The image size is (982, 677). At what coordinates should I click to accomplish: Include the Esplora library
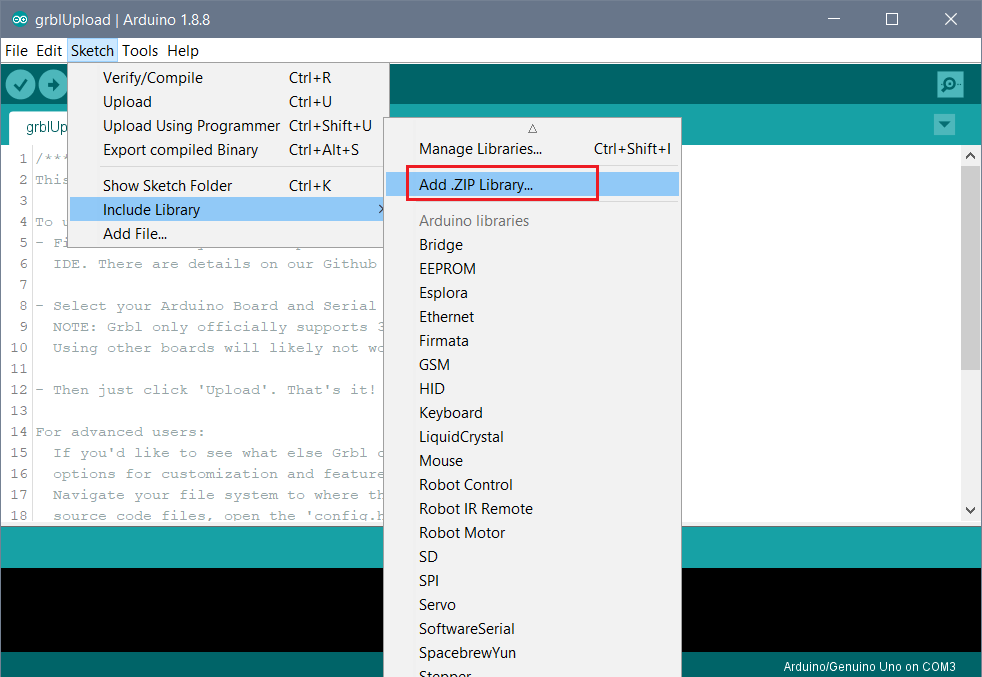(532, 292)
